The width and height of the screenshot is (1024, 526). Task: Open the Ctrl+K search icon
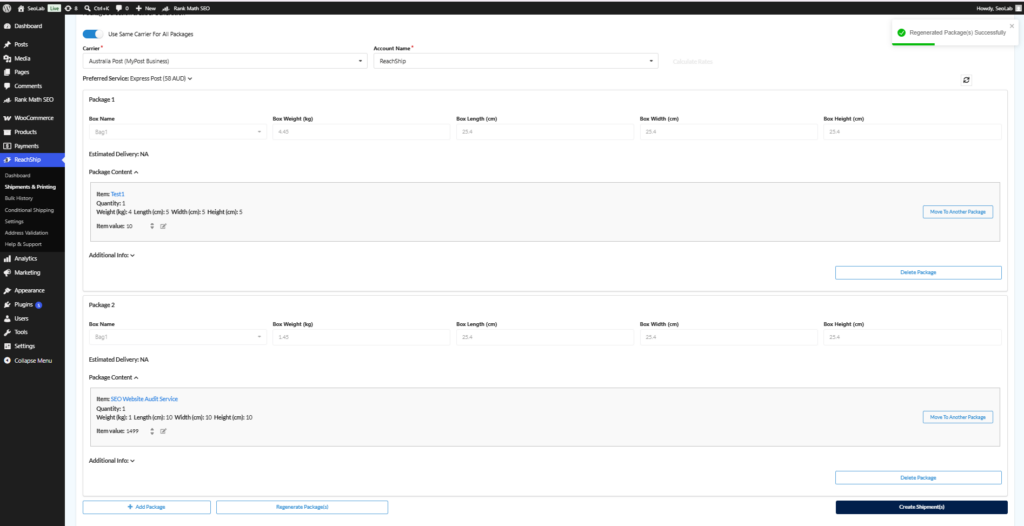point(87,8)
